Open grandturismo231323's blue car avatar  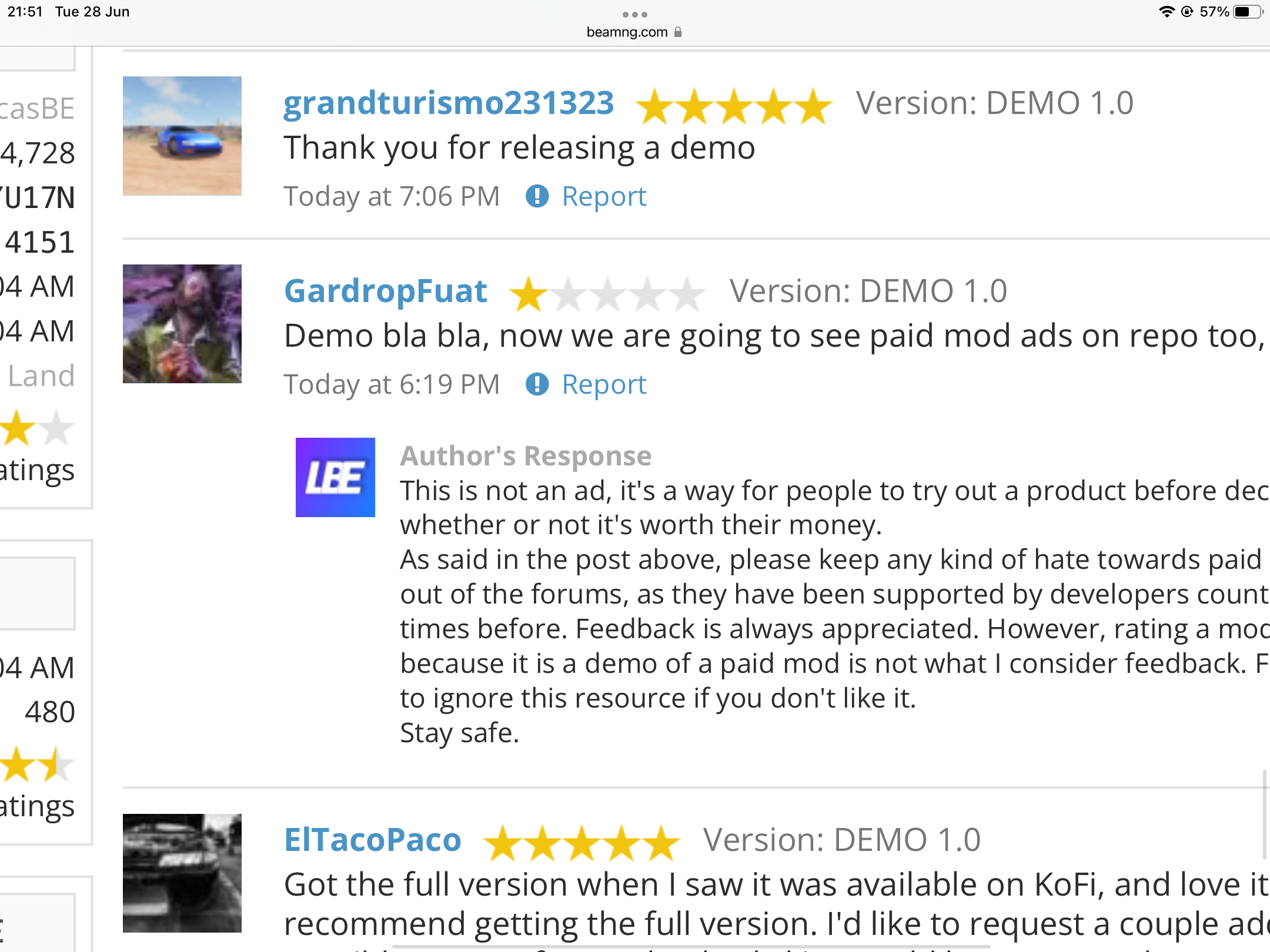tap(182, 136)
